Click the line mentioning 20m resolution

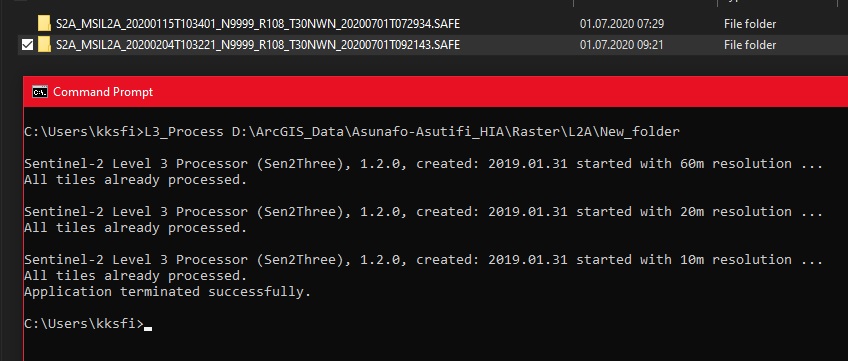(x=423, y=211)
